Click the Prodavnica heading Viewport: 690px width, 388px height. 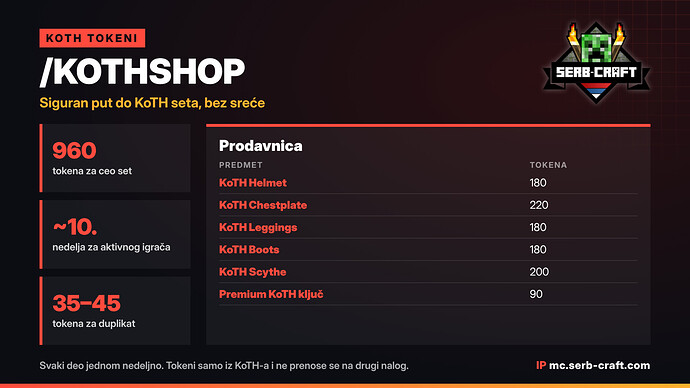(261, 146)
